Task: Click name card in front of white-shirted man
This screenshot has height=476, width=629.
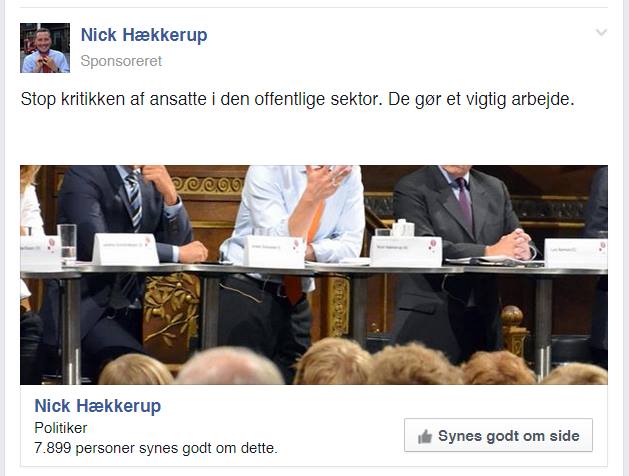Action: 274,251
